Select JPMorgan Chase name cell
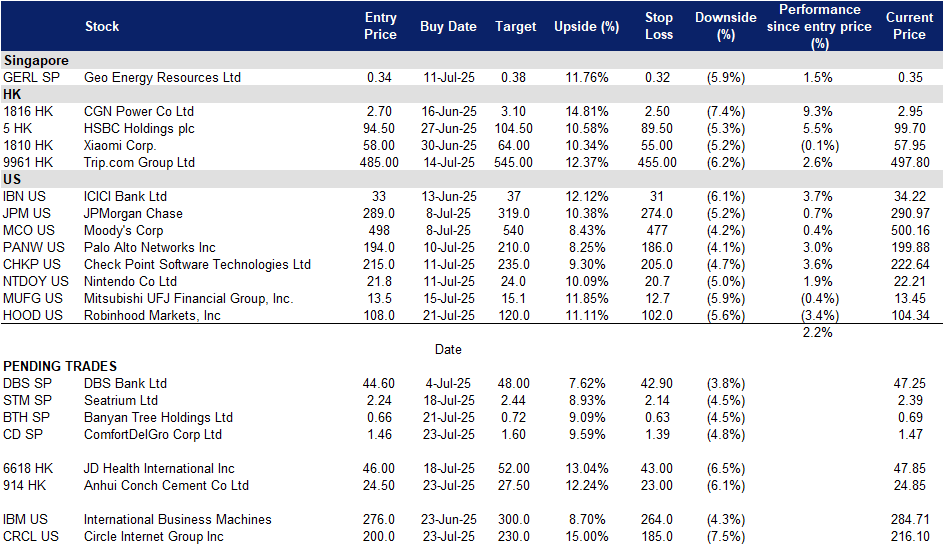 (134, 214)
